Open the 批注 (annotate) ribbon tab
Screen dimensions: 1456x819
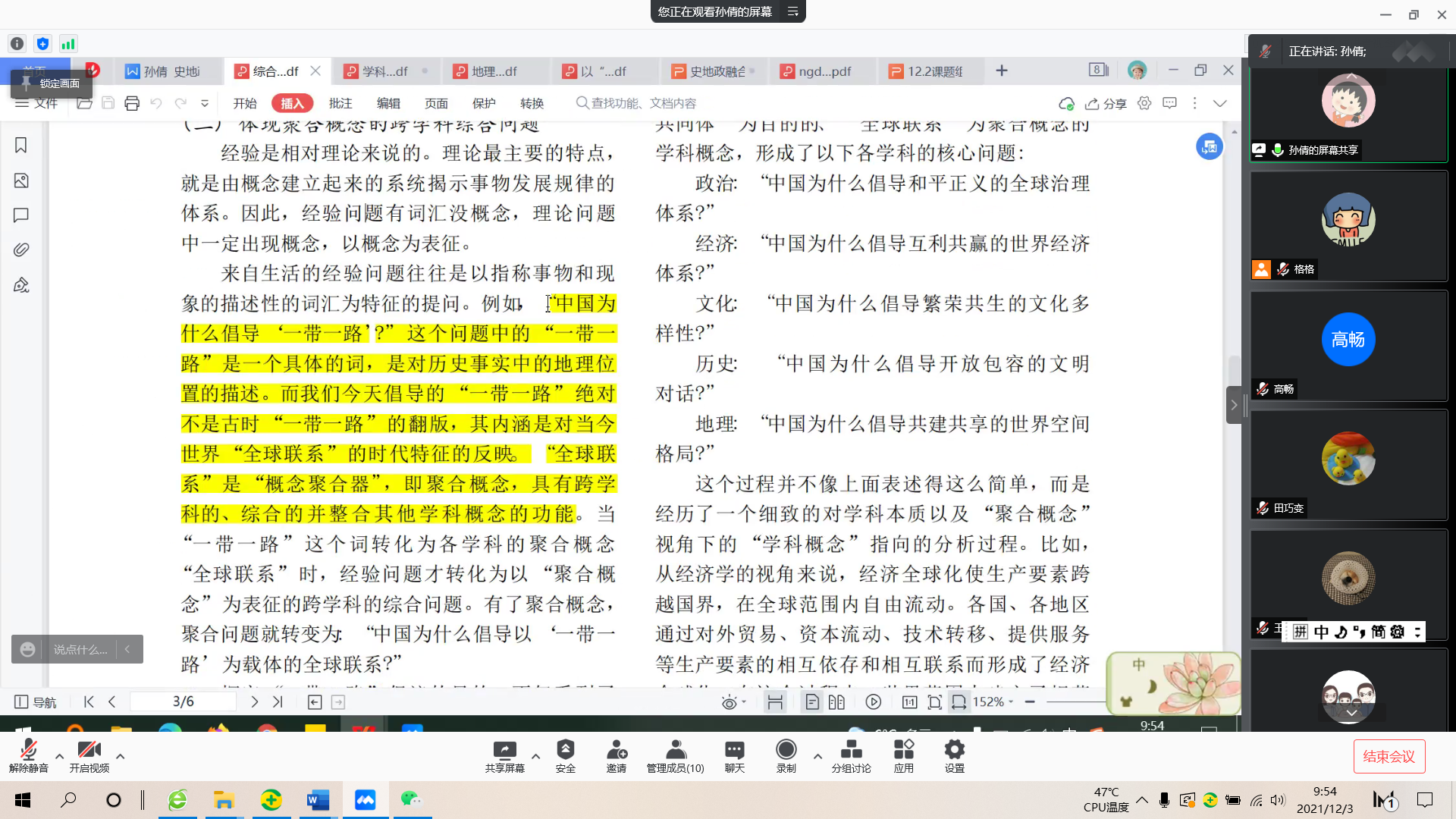(340, 103)
